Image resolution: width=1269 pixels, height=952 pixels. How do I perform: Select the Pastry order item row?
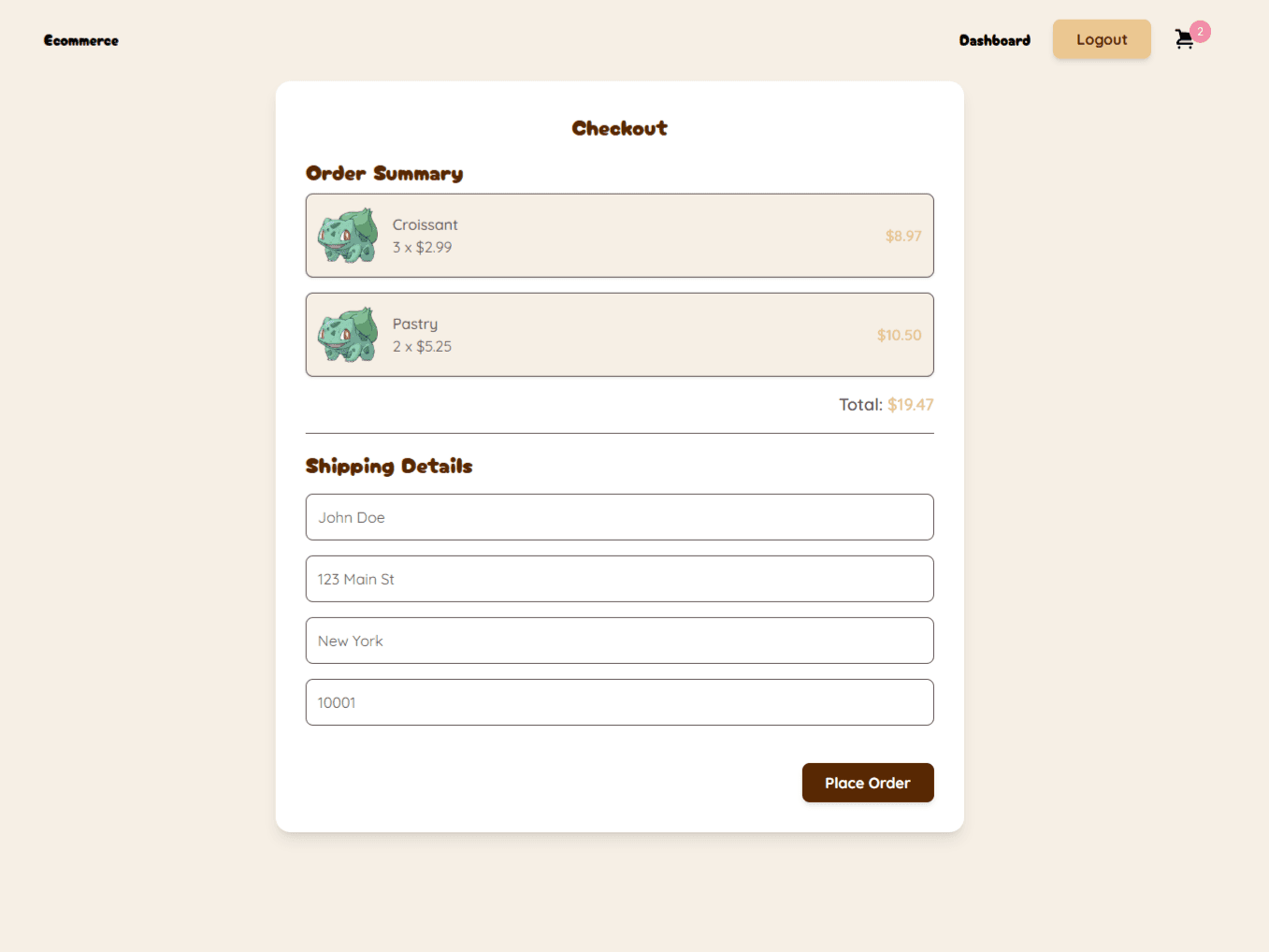coord(620,335)
